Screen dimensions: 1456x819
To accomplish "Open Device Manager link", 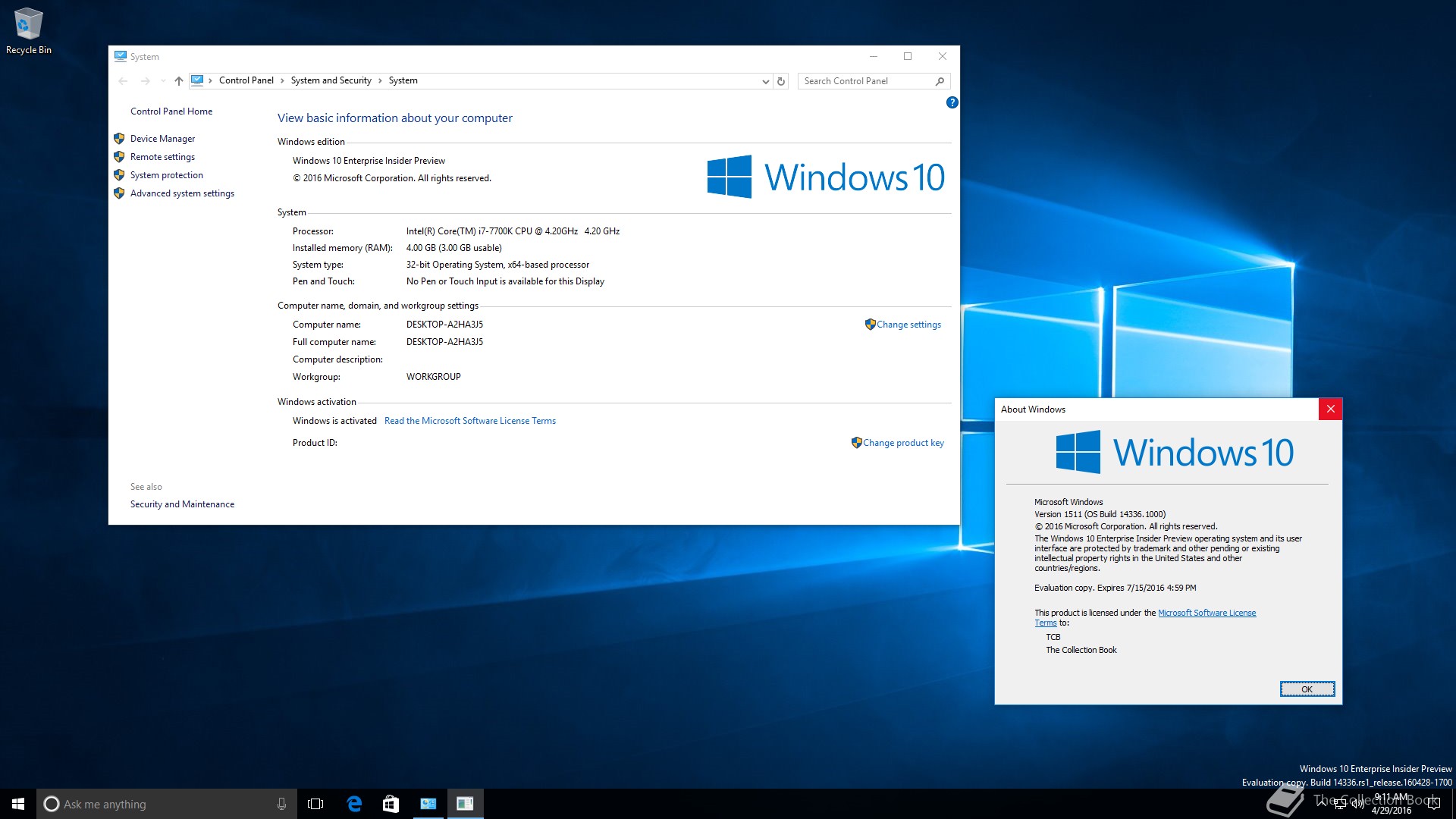I will [x=162, y=139].
